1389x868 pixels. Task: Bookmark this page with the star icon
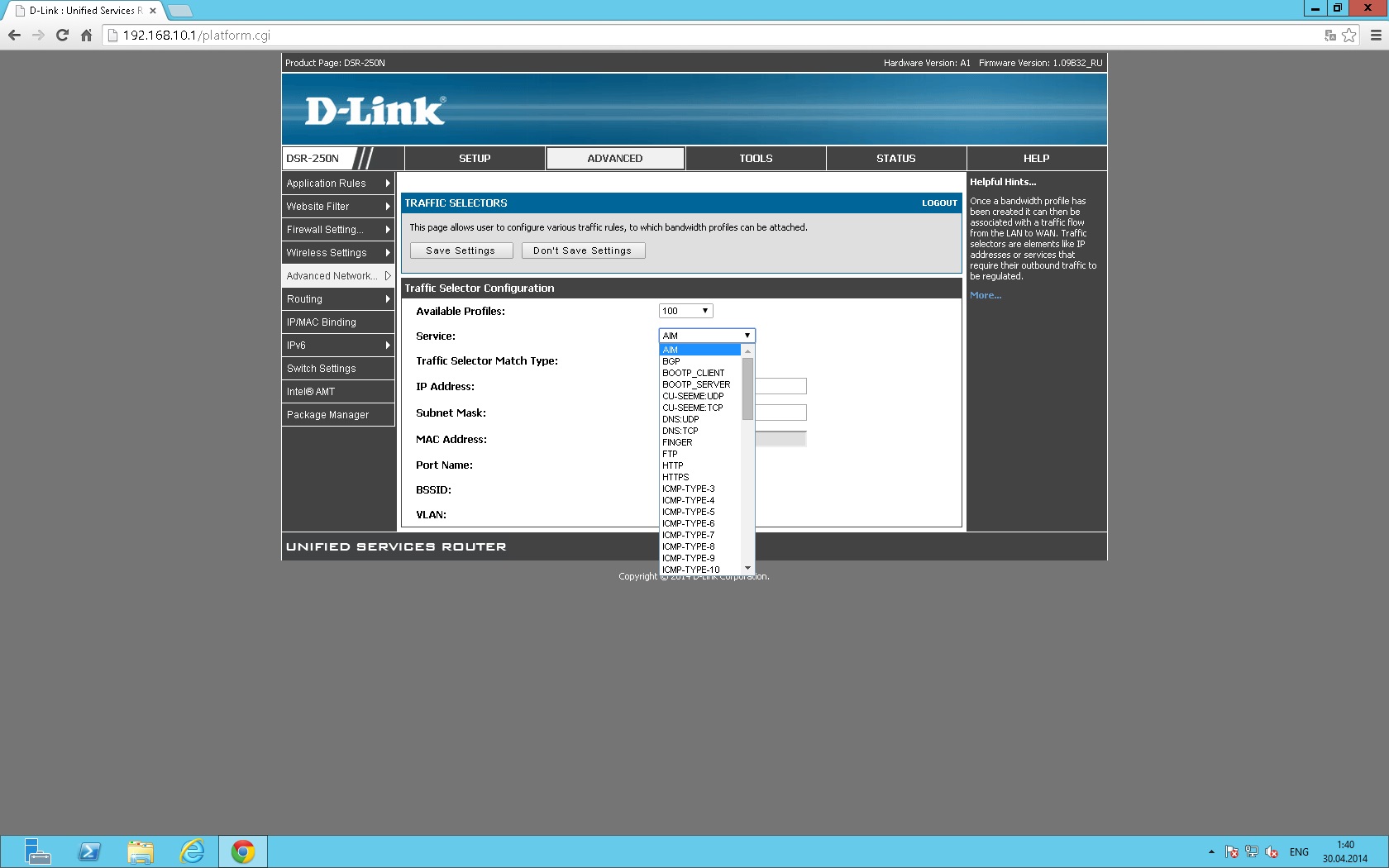pos(1349,36)
